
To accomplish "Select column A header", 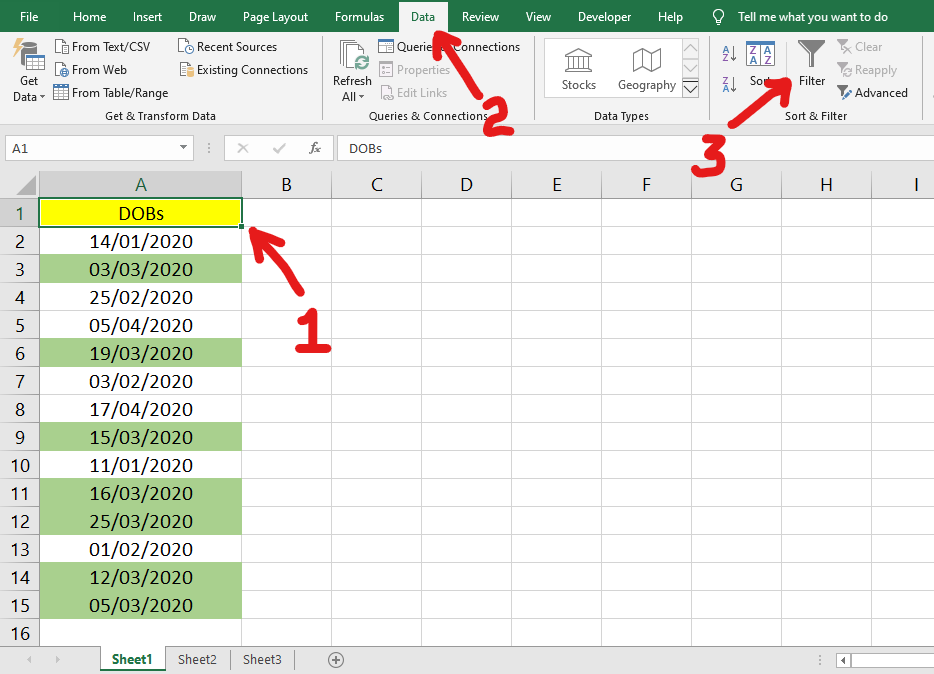I will 141,185.
